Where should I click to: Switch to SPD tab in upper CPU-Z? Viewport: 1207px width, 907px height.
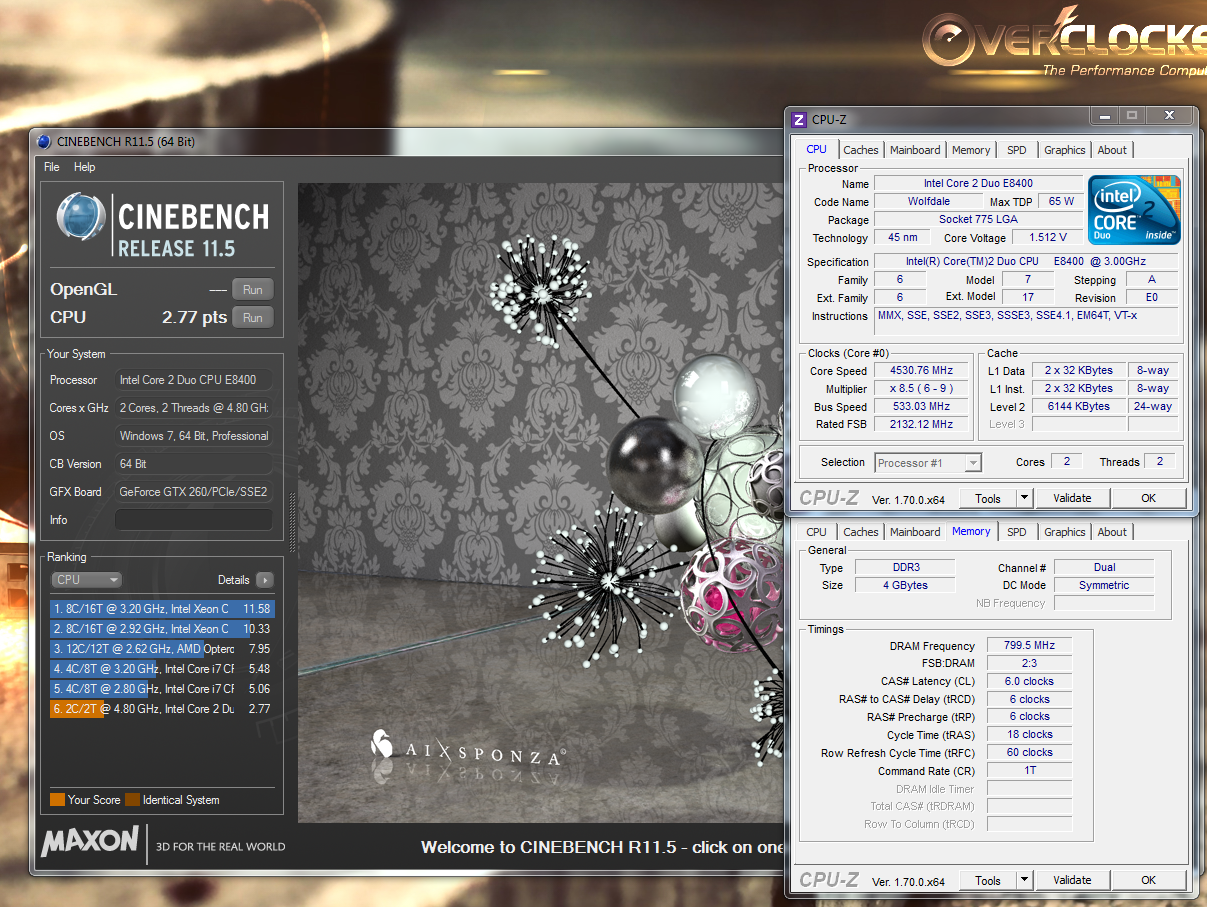1017,150
